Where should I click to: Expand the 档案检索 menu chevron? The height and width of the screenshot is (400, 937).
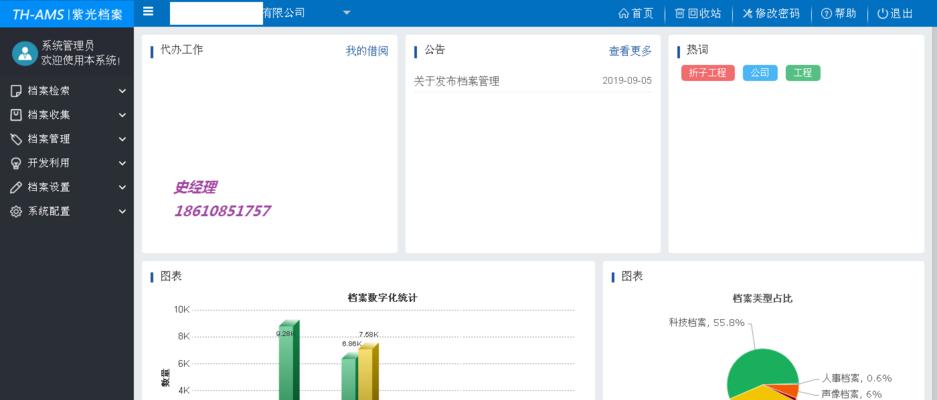123,91
